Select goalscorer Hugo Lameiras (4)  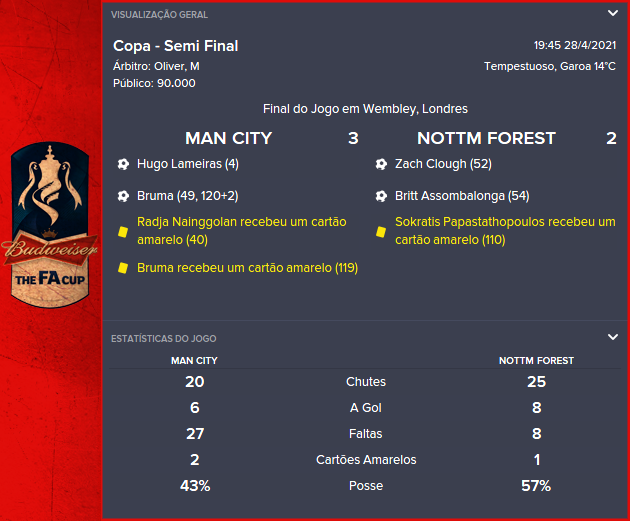point(188,164)
